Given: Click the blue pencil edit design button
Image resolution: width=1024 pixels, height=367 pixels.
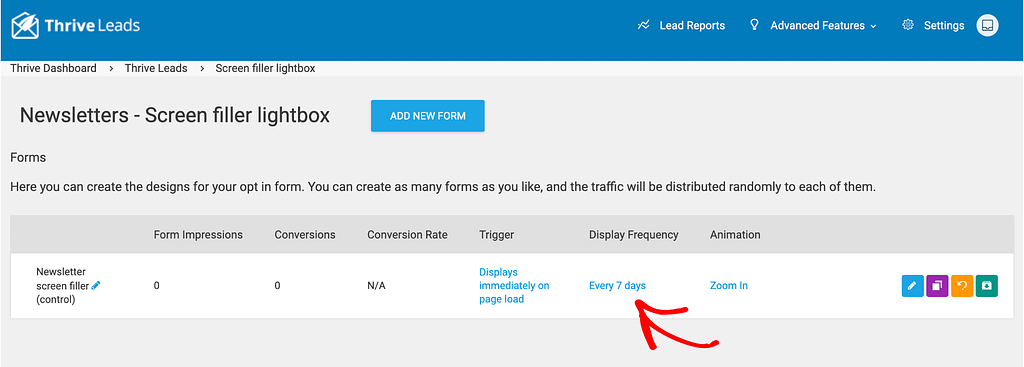Looking at the screenshot, I should click(912, 285).
